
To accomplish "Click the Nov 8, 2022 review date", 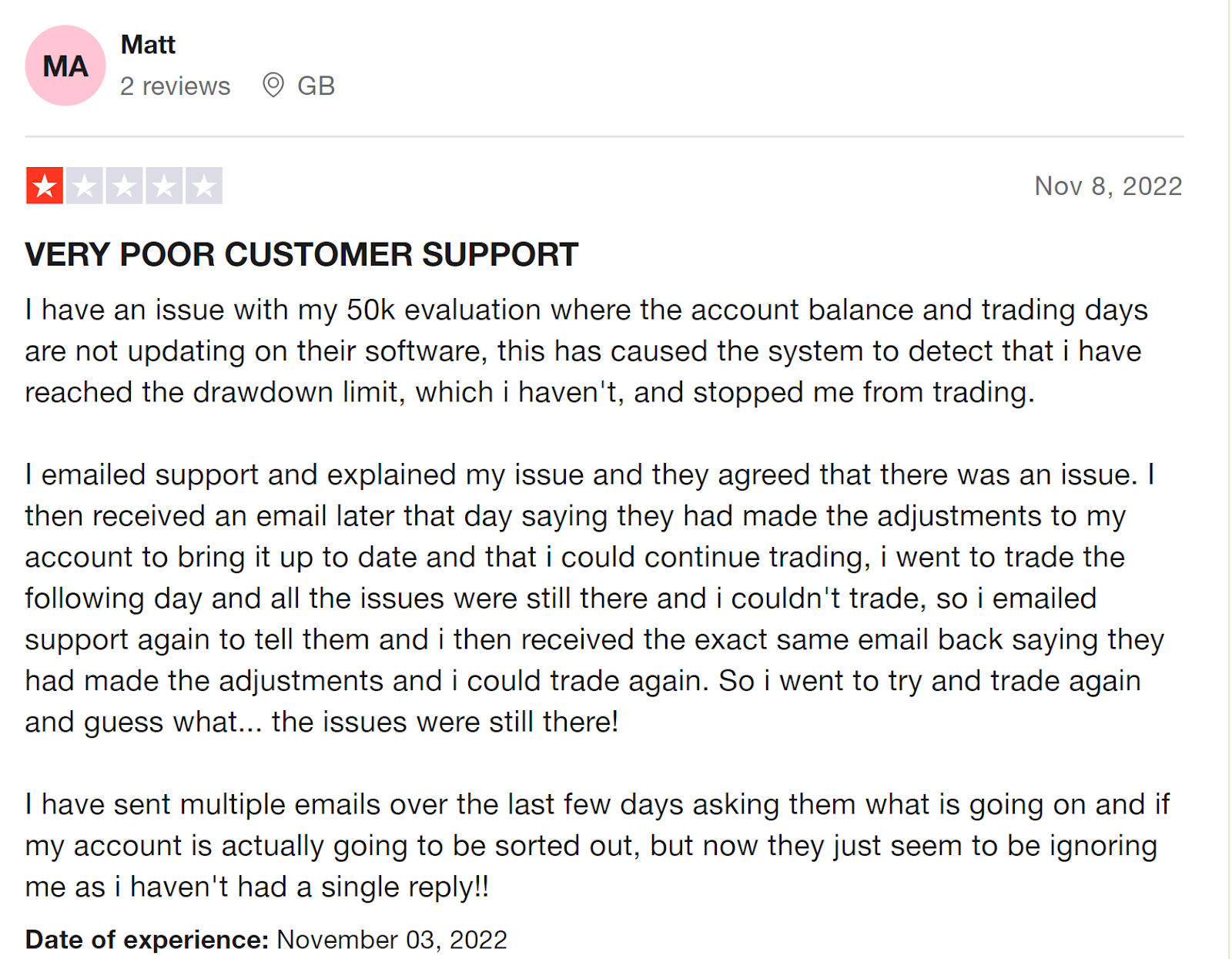I will [x=1108, y=186].
